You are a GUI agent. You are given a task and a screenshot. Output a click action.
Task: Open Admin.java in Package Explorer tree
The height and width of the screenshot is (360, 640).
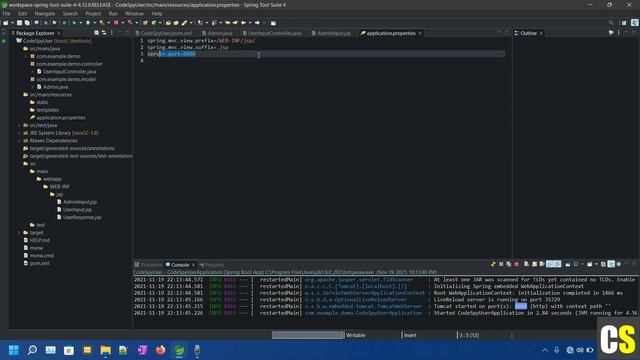tap(52, 87)
